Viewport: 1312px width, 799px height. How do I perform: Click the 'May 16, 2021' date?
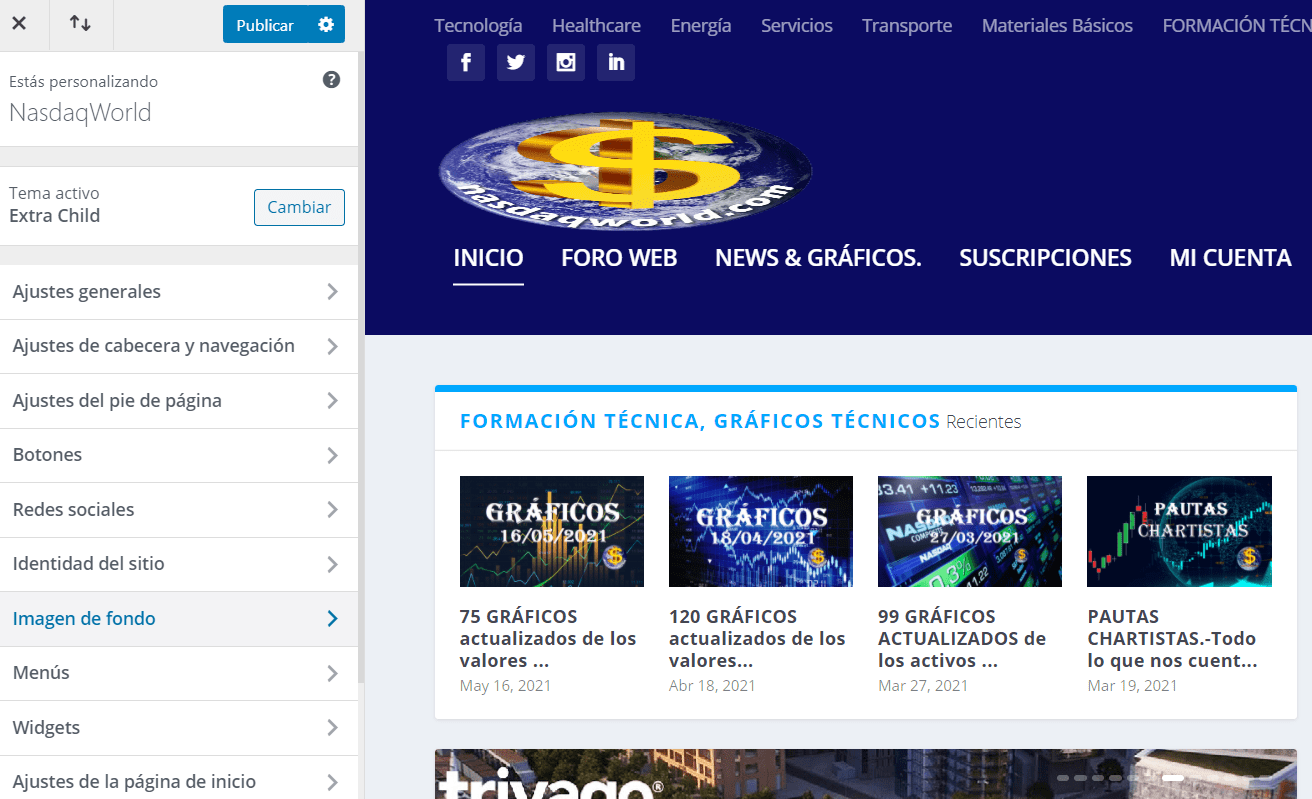pos(505,686)
